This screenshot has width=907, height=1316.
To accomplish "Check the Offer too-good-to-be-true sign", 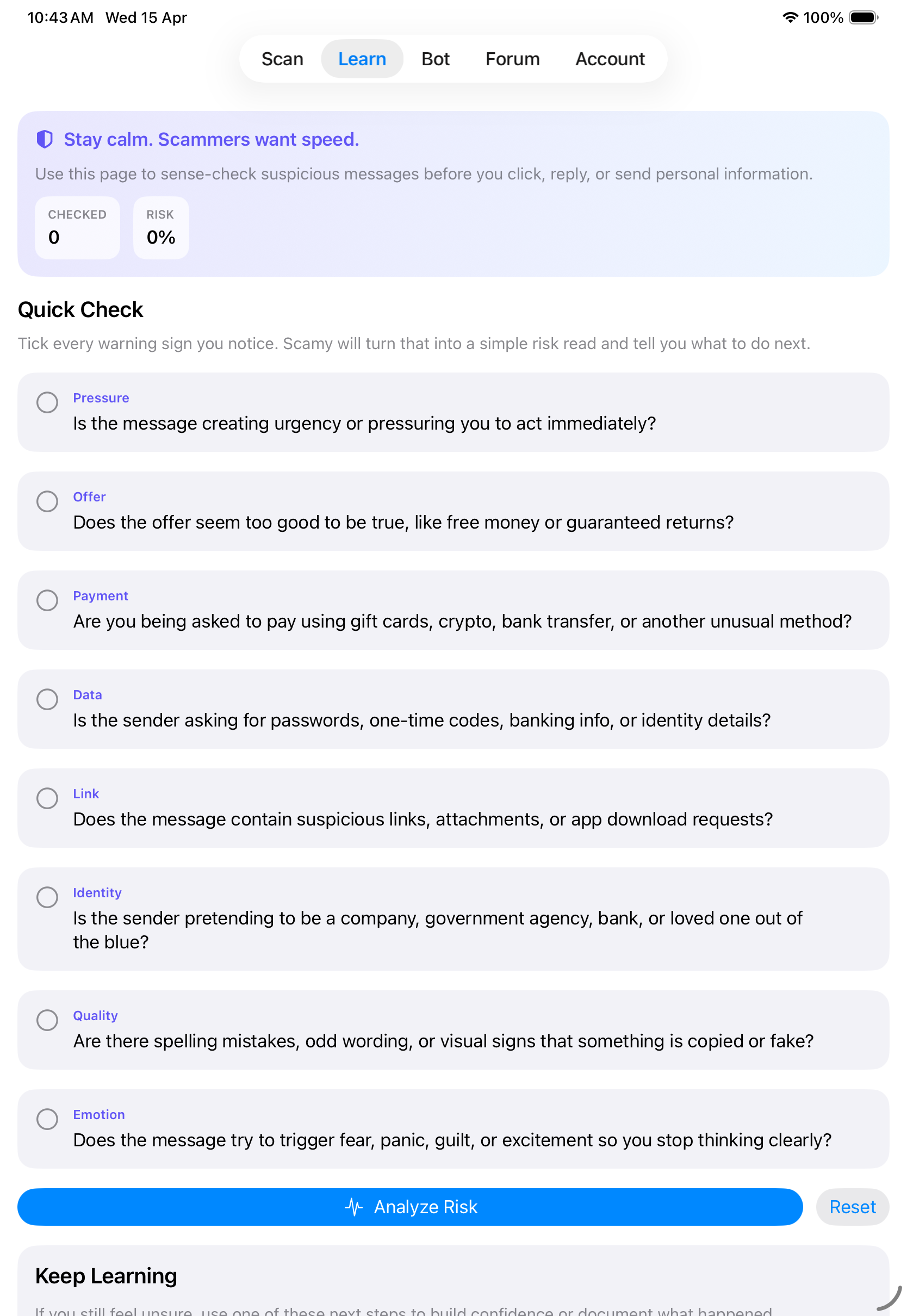I will (x=47, y=501).
